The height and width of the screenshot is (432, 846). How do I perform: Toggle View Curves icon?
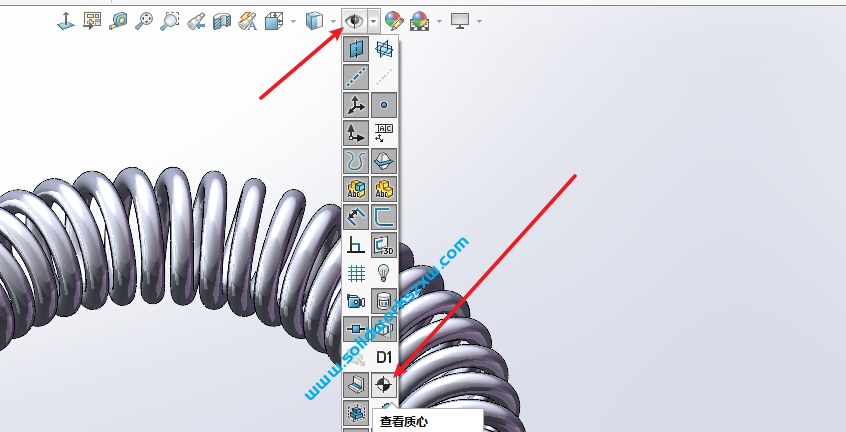[x=356, y=161]
